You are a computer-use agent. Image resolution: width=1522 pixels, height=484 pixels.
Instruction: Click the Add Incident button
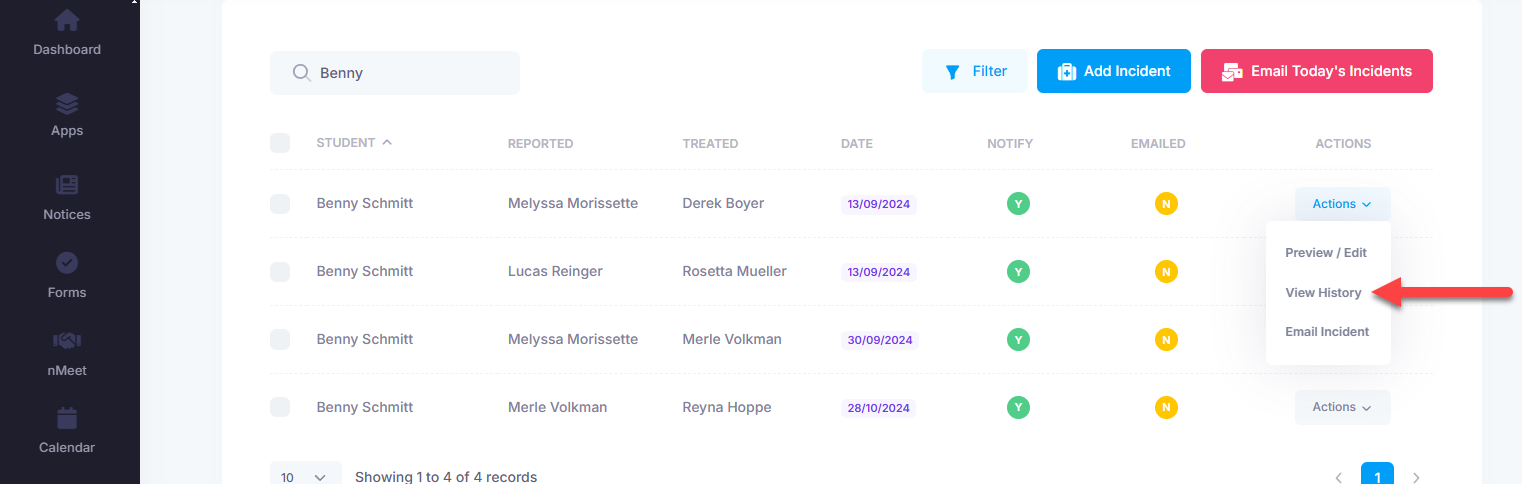click(1113, 71)
